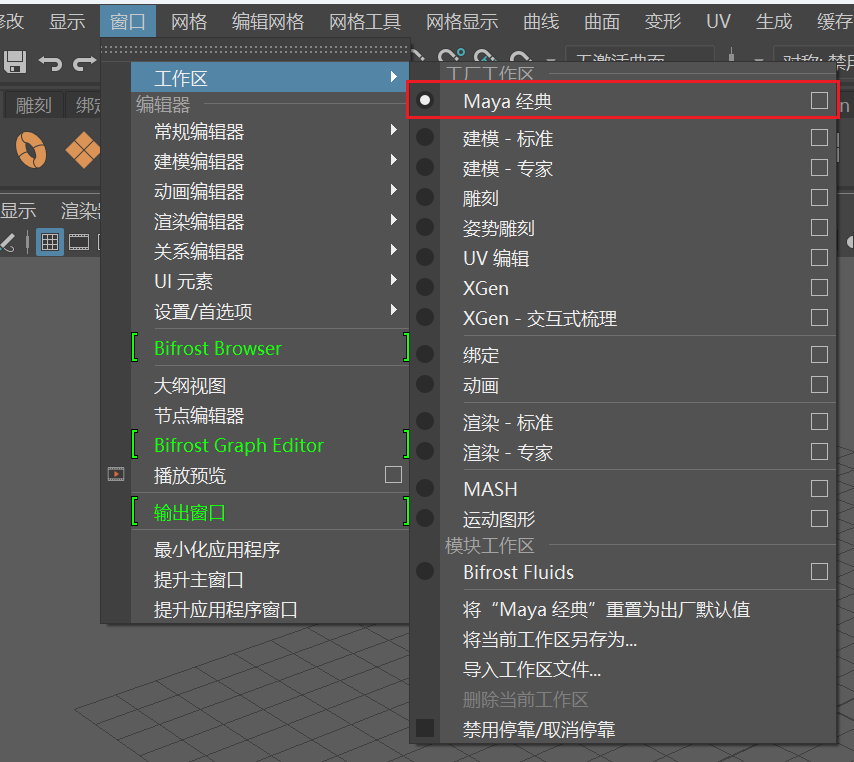
Task: Open Bifrost Browser
Action: click(x=270, y=348)
